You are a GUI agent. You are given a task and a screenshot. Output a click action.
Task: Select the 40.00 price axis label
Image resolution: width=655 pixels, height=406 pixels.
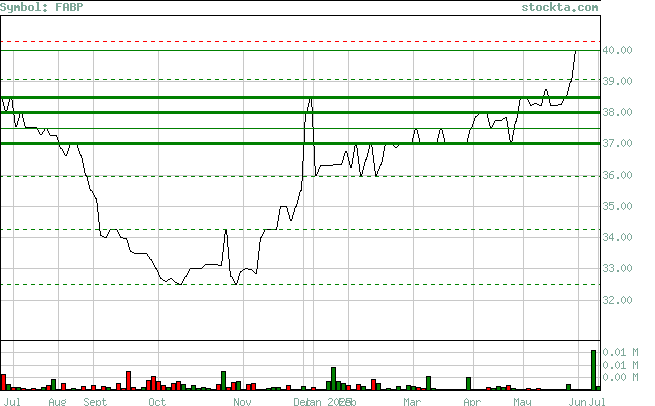coord(617,50)
